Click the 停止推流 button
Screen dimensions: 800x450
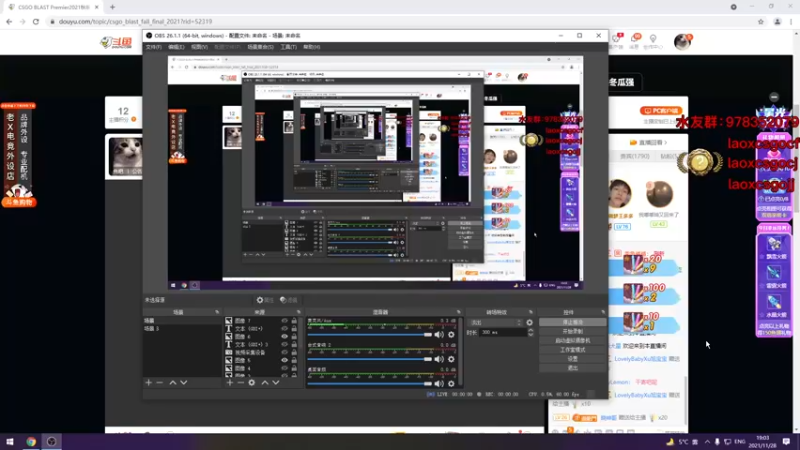point(572,322)
